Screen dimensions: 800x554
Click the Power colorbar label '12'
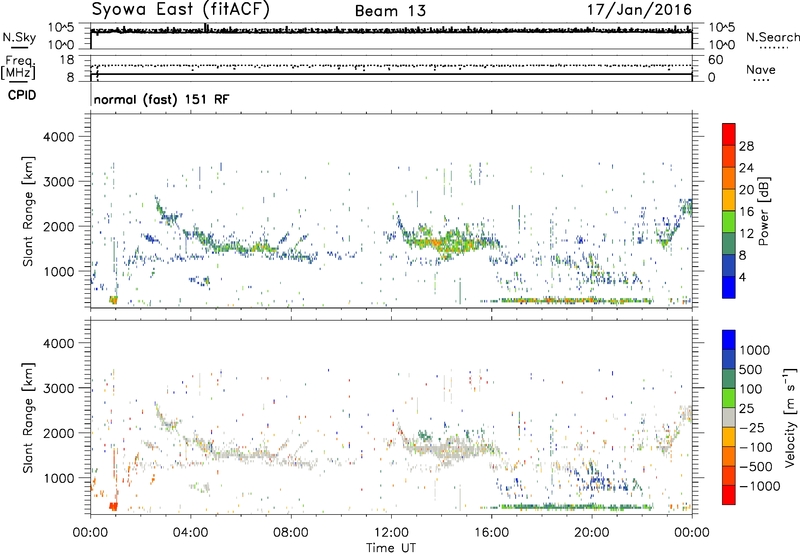(746, 234)
